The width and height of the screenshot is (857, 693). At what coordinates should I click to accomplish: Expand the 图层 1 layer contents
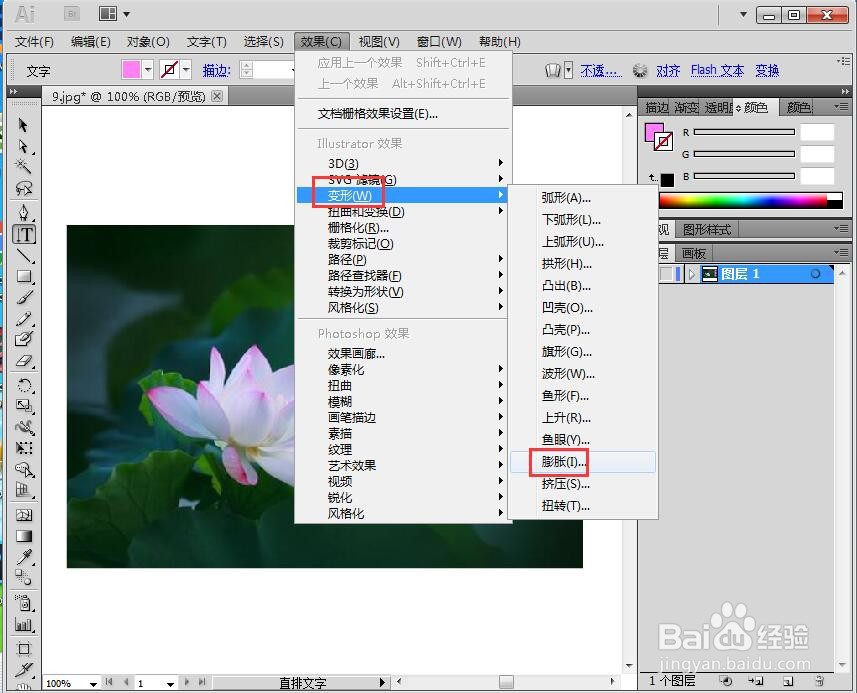click(692, 273)
